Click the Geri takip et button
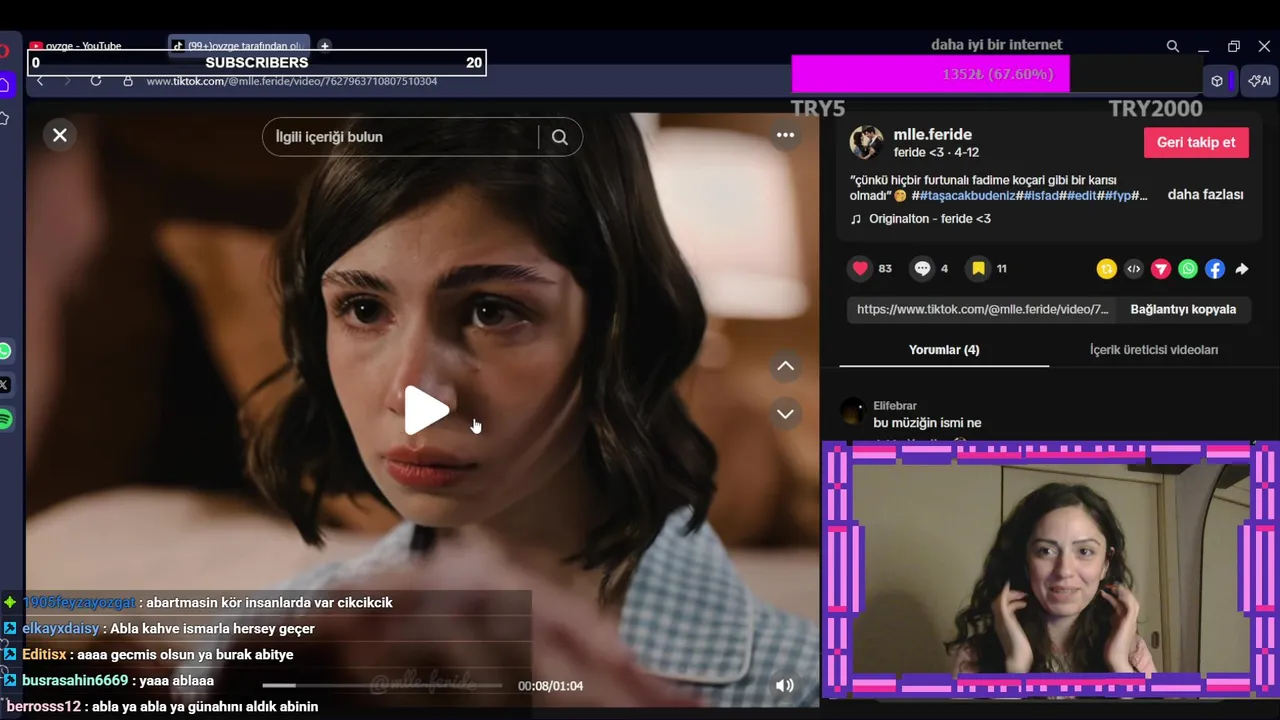 [x=1196, y=142]
